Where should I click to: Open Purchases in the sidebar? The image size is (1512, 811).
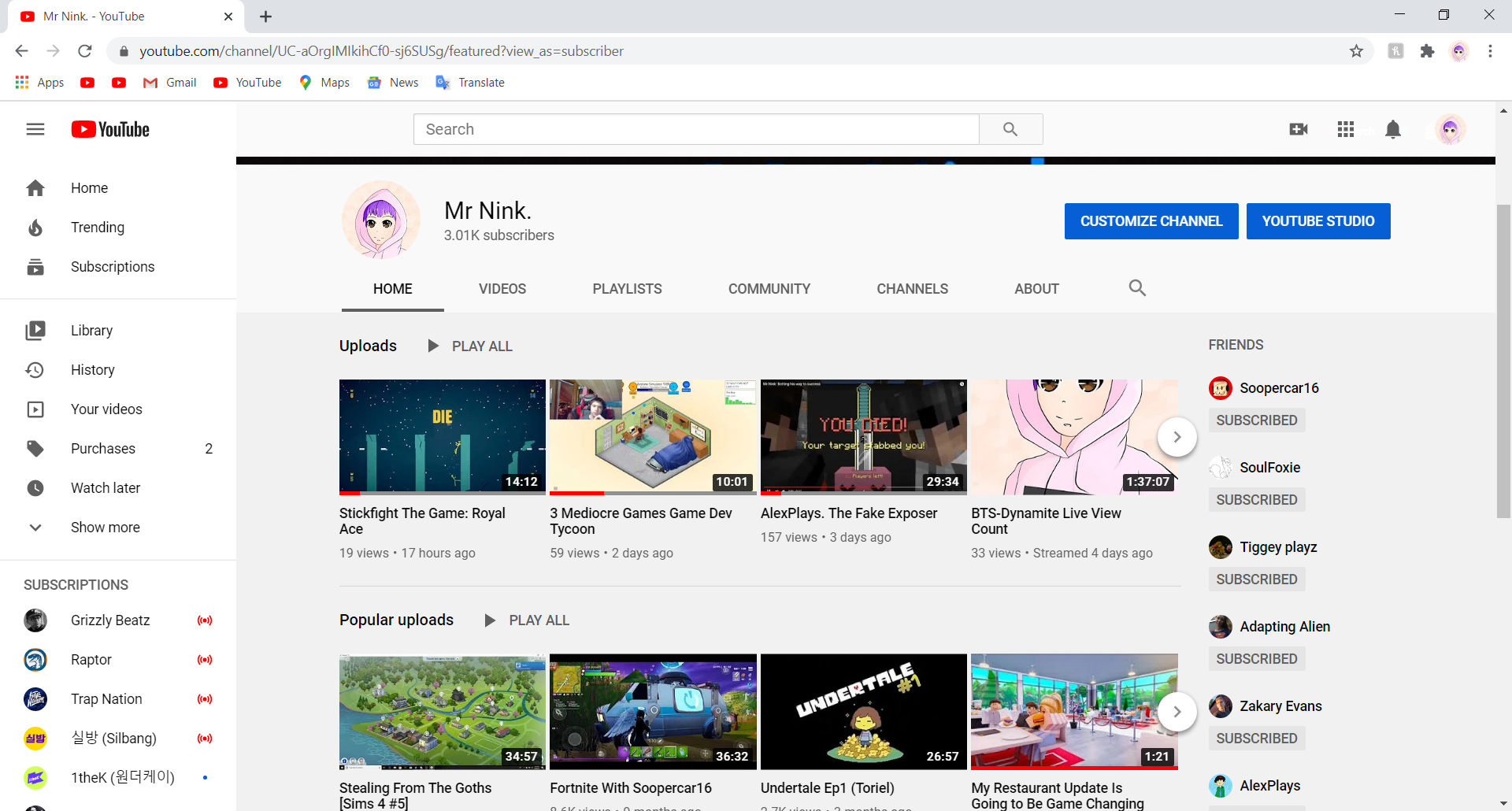[x=118, y=449]
